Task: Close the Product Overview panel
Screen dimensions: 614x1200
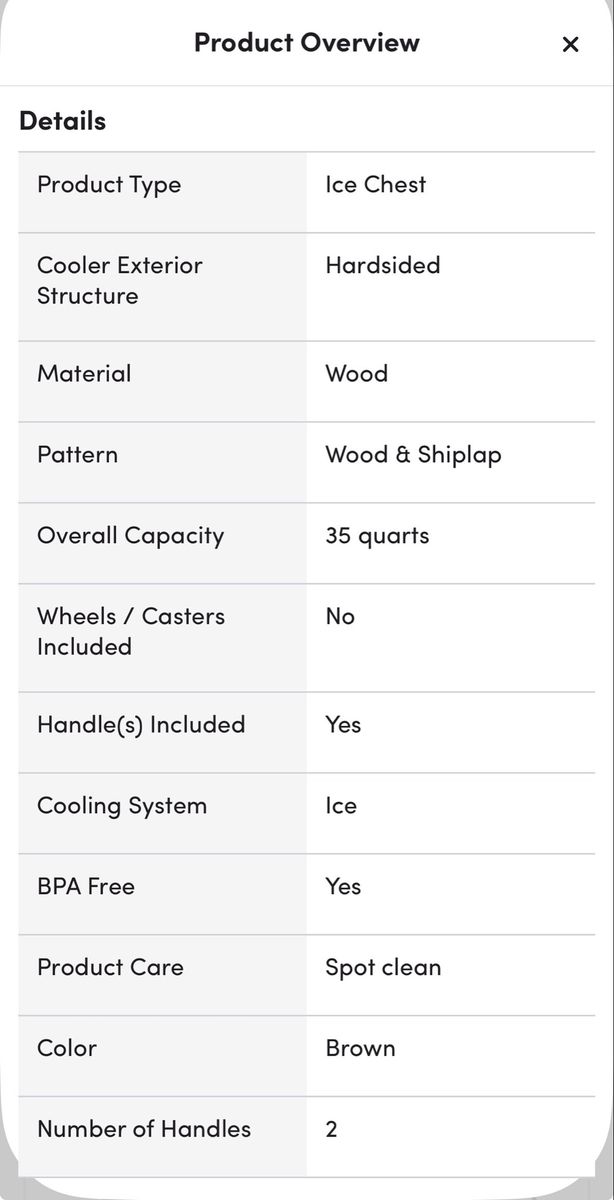Action: [570, 44]
